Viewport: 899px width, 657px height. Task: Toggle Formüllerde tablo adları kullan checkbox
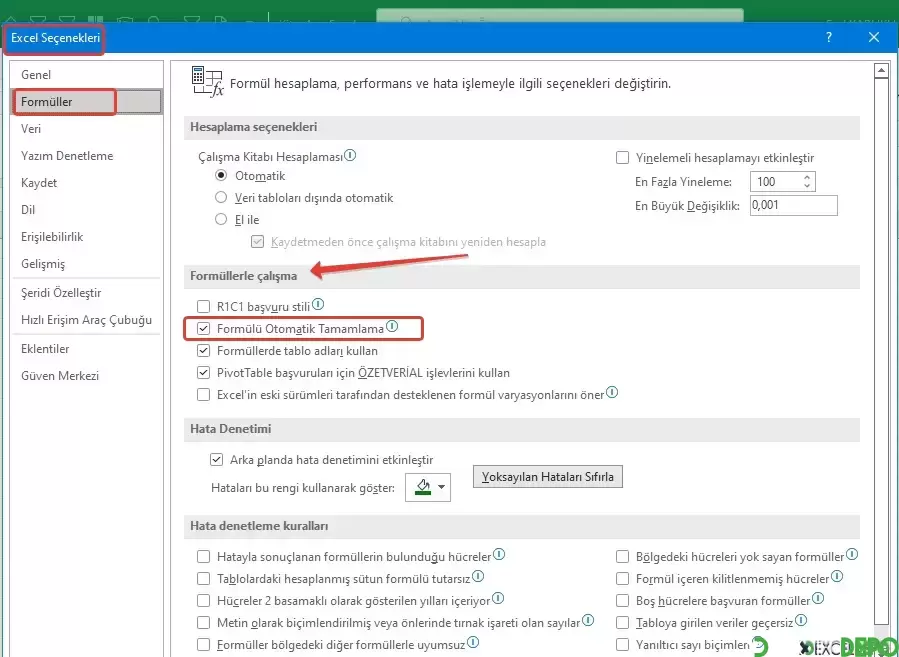tap(204, 350)
